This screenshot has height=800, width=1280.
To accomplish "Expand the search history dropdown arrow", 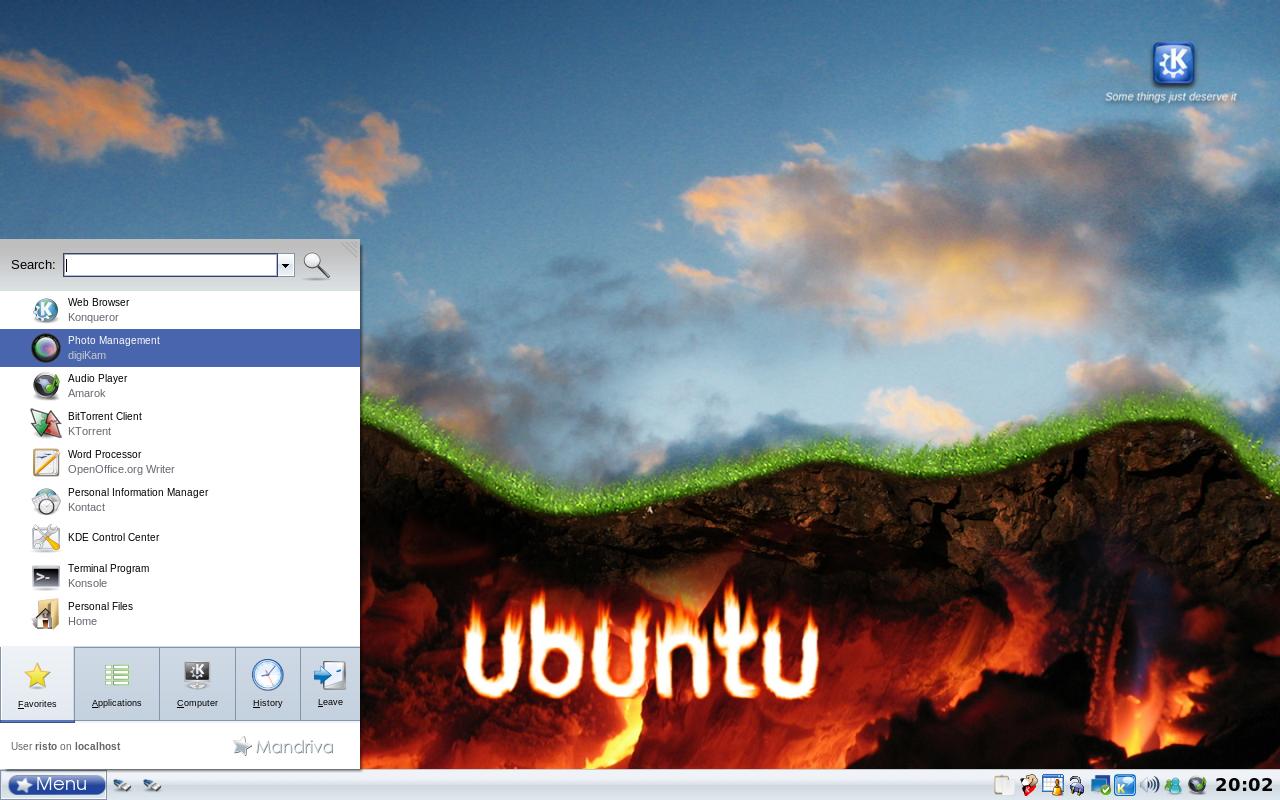I will point(286,265).
